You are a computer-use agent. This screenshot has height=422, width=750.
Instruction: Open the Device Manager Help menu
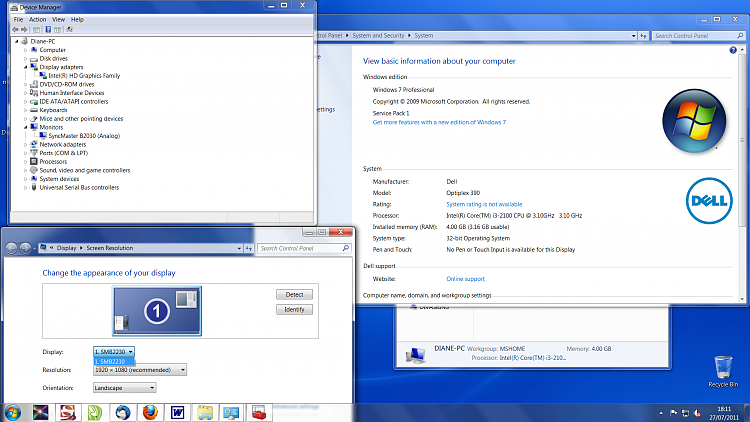(x=77, y=20)
